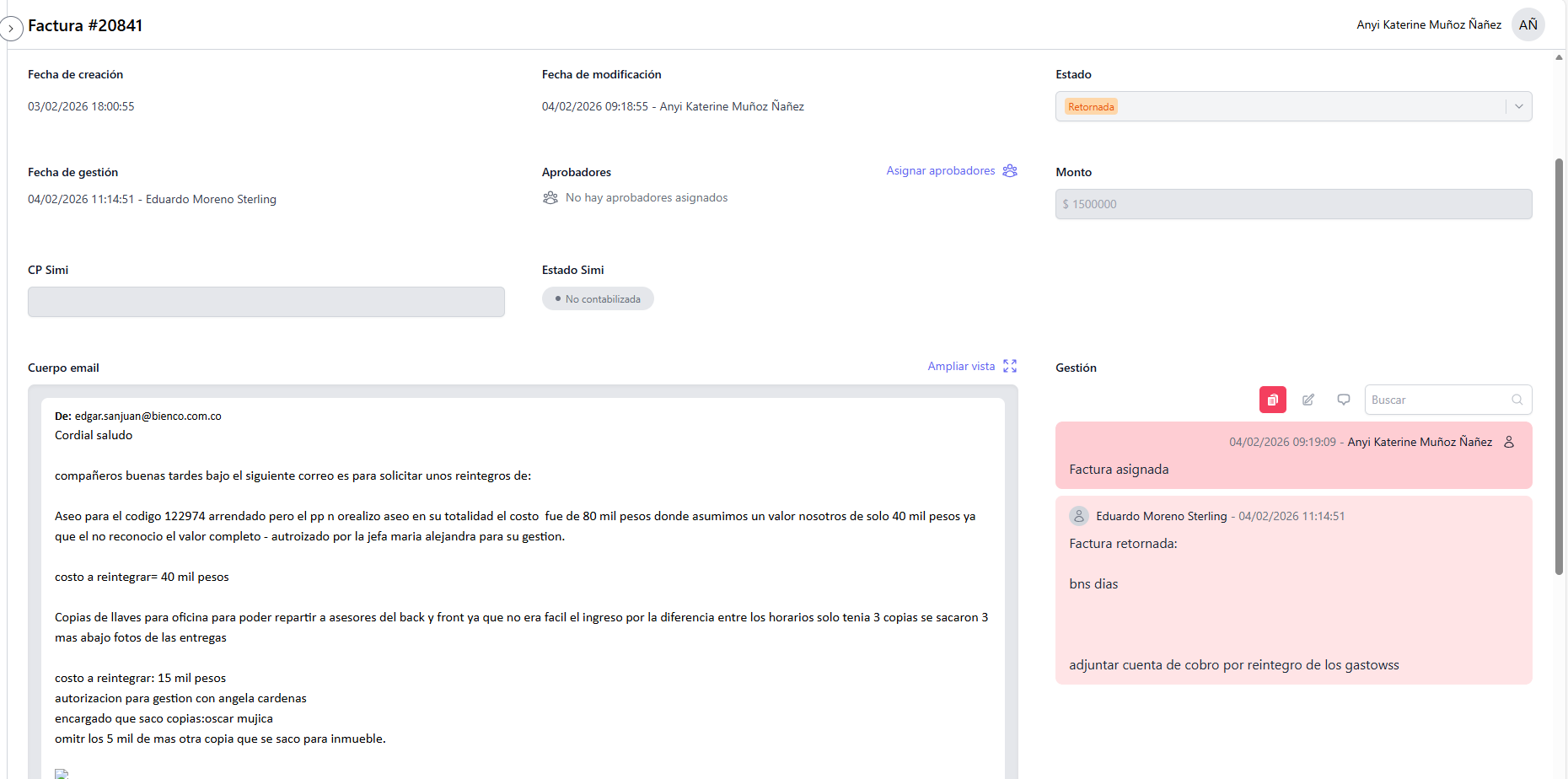
Task: Click the Retornada status in Estado selector
Action: (1091, 107)
